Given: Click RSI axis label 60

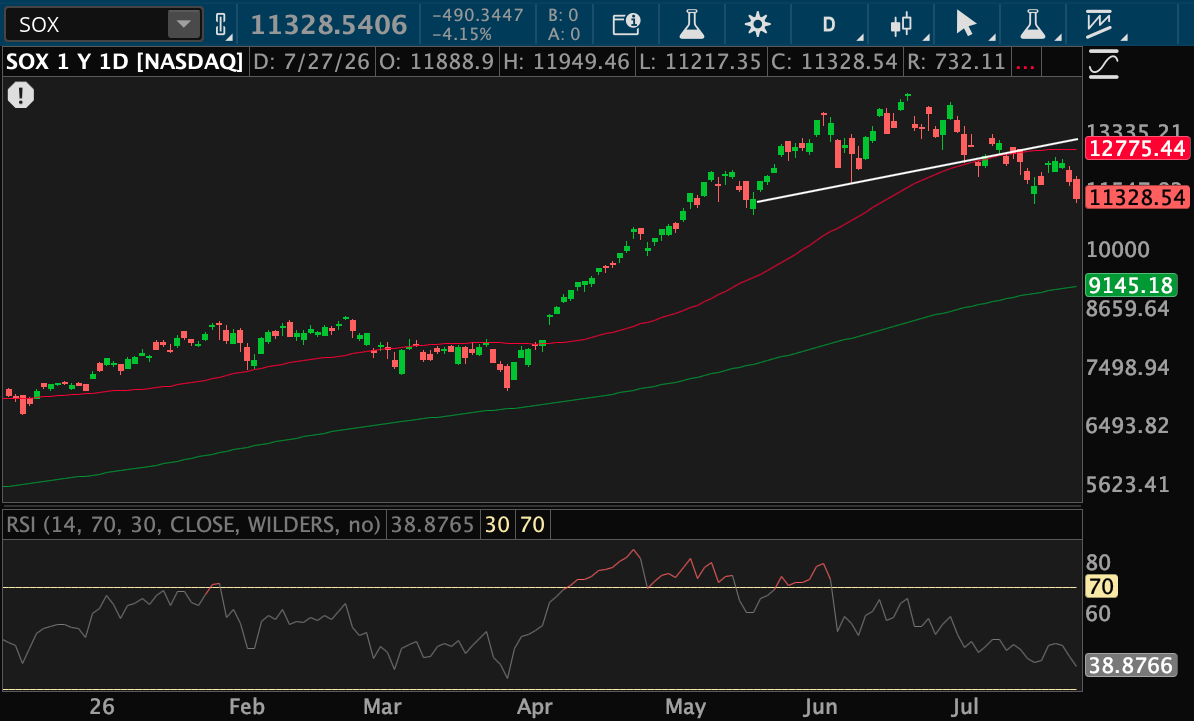Looking at the screenshot, I should point(1098,614).
